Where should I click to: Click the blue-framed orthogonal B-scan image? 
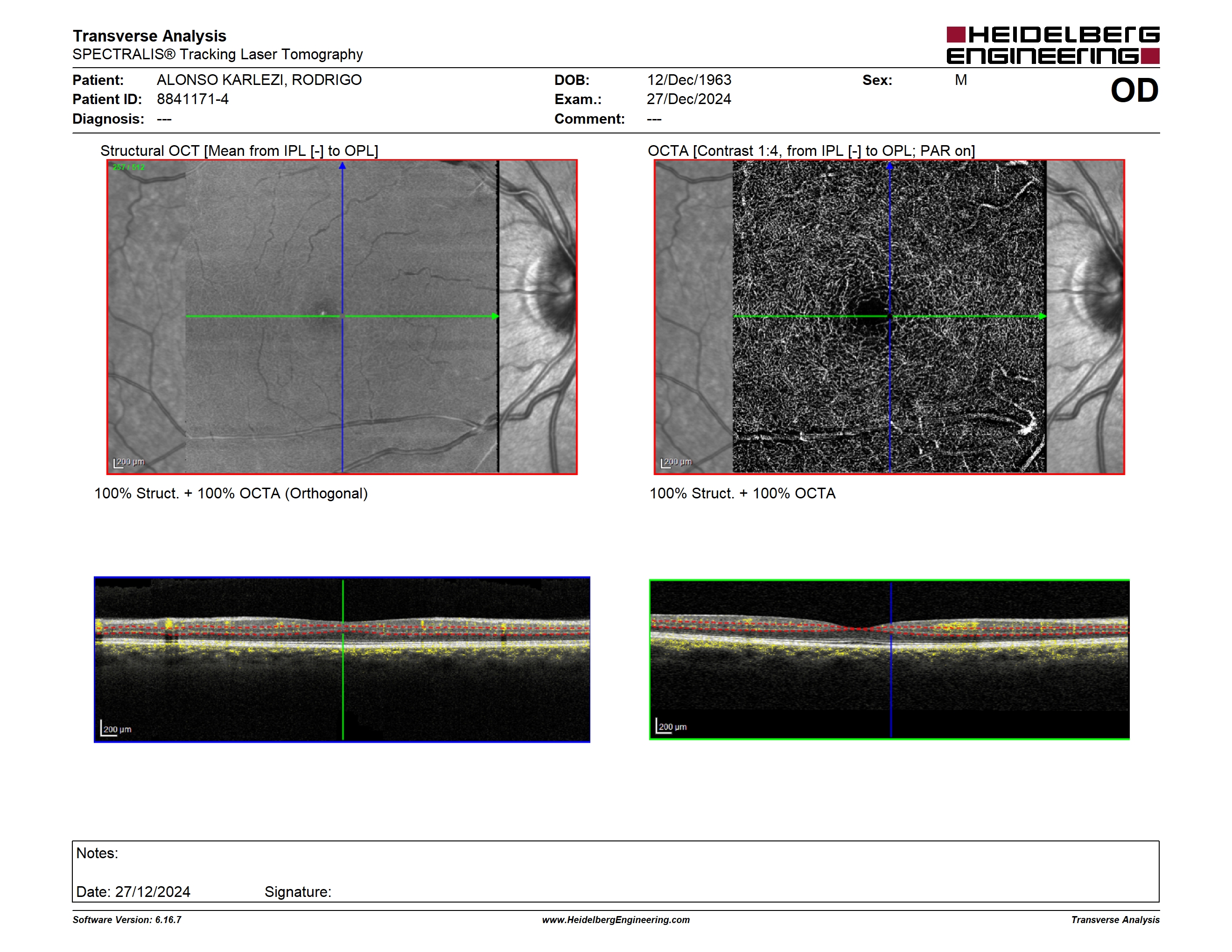pos(342,659)
